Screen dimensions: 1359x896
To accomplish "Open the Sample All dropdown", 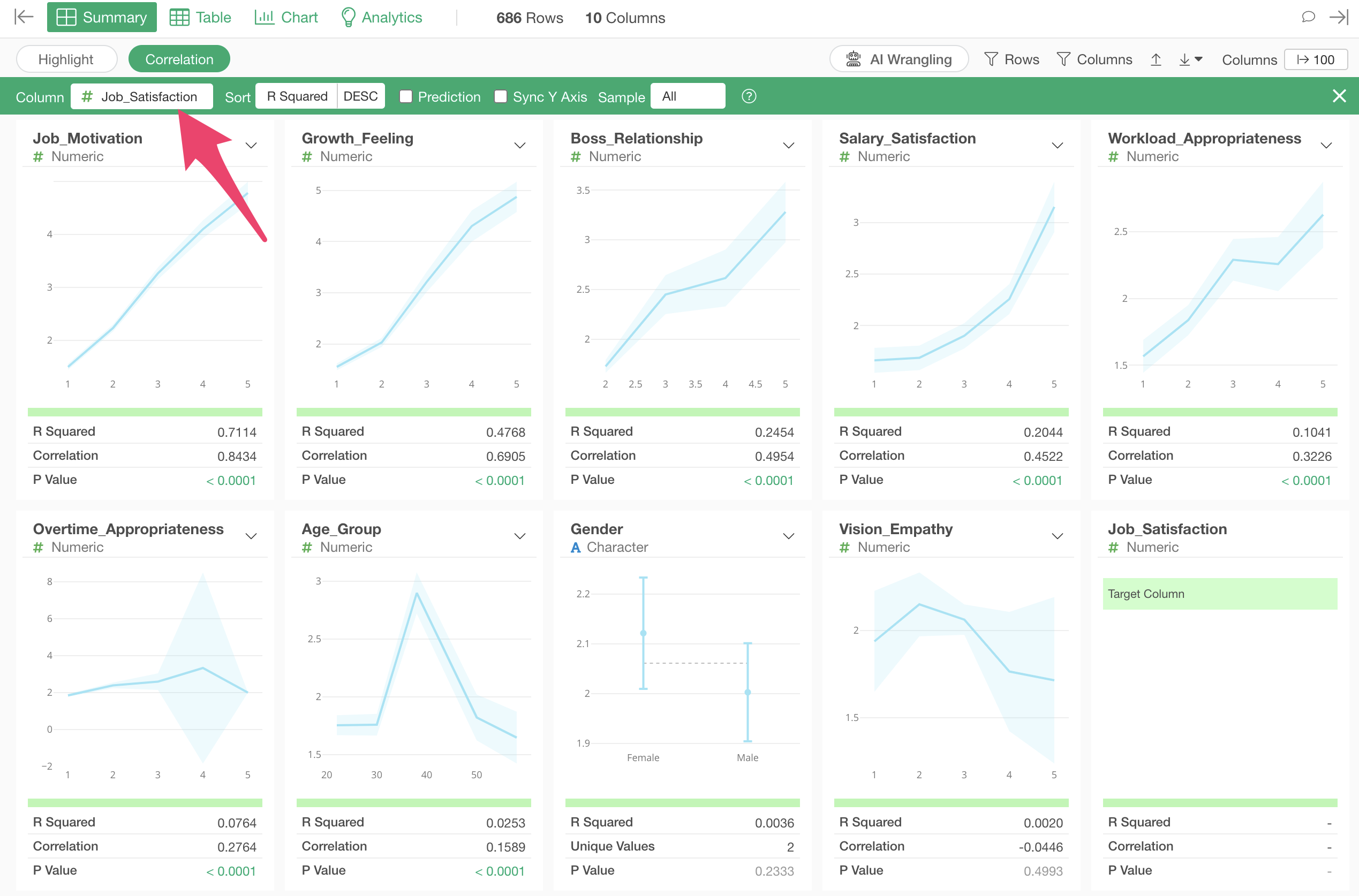I will [688, 96].
